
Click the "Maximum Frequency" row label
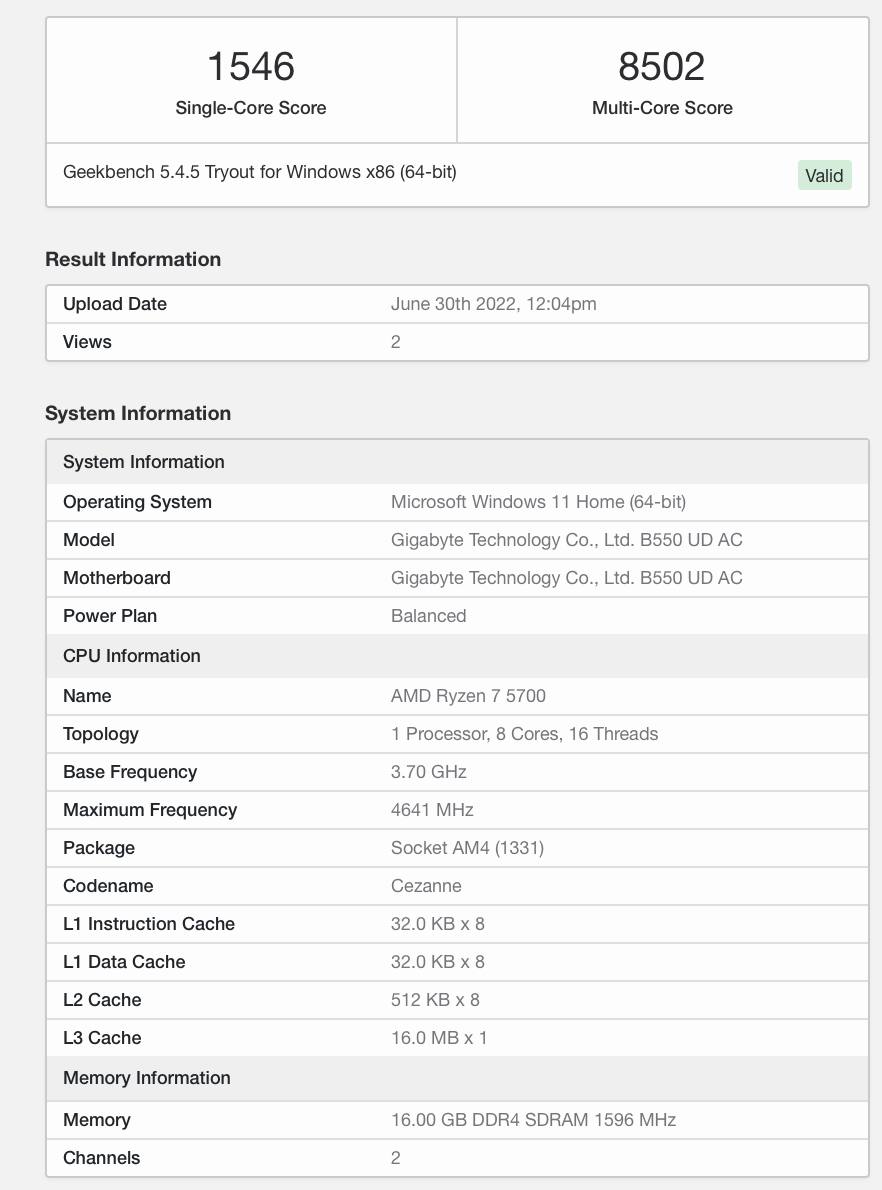coord(150,810)
